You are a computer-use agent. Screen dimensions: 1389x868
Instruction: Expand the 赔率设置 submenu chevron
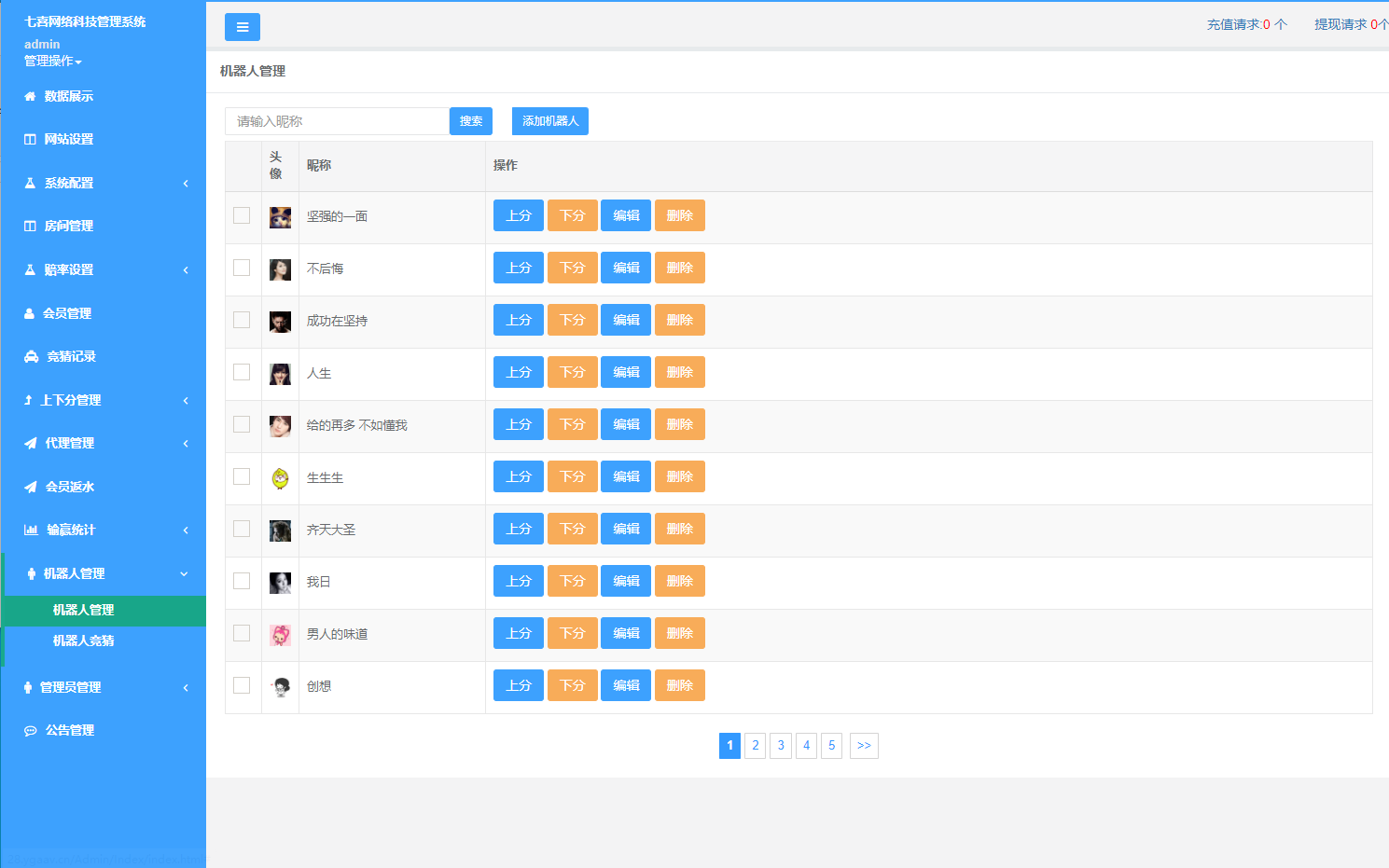pyautogui.click(x=186, y=269)
